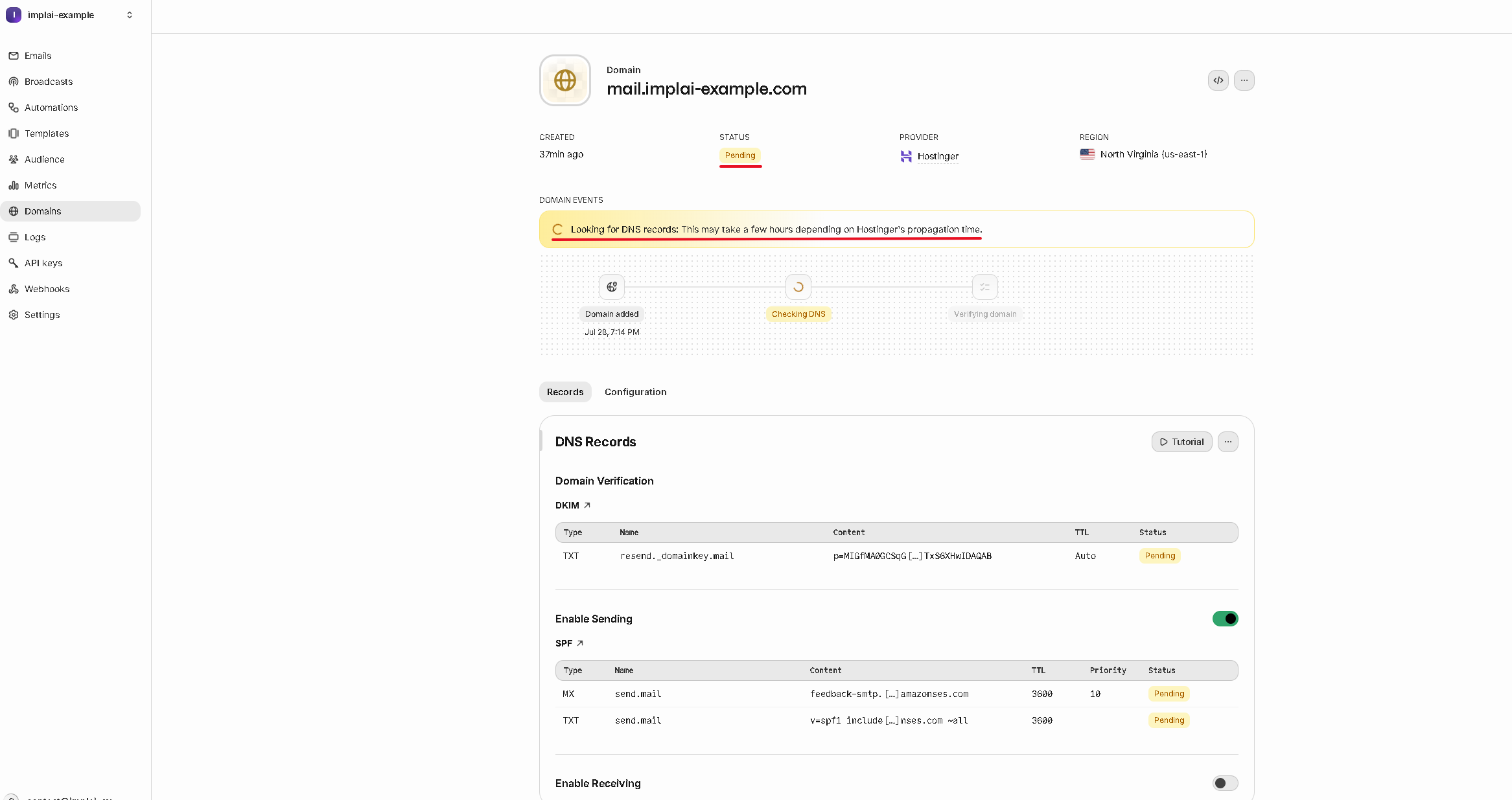Click the Audience people icon
The width and height of the screenshot is (1512, 800).
coord(14,159)
